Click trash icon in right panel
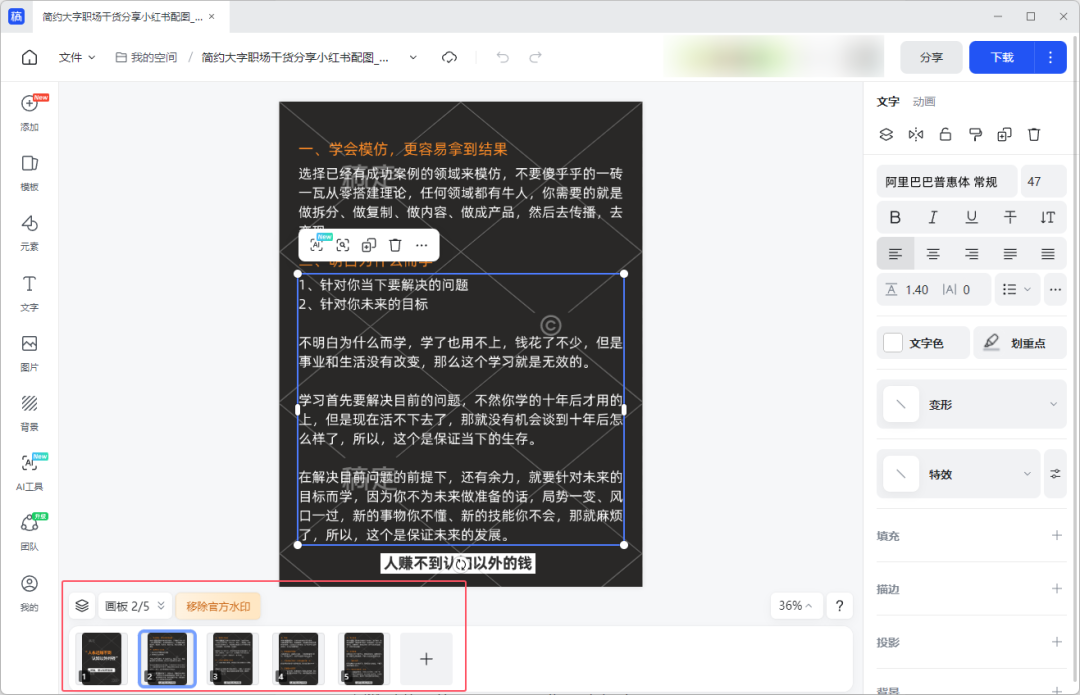 1034,134
